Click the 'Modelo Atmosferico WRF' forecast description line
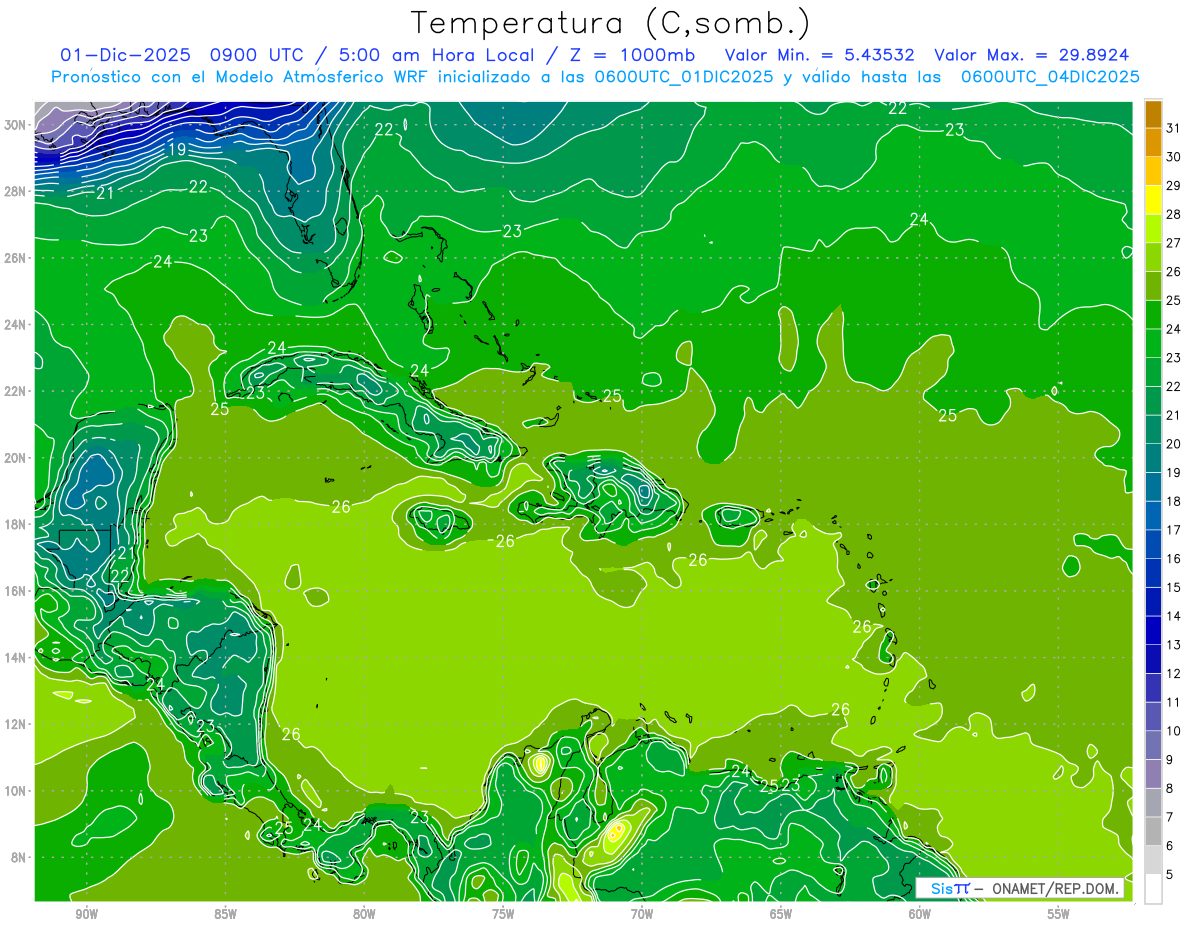Viewport: 1200px width, 927px height. 595,77
